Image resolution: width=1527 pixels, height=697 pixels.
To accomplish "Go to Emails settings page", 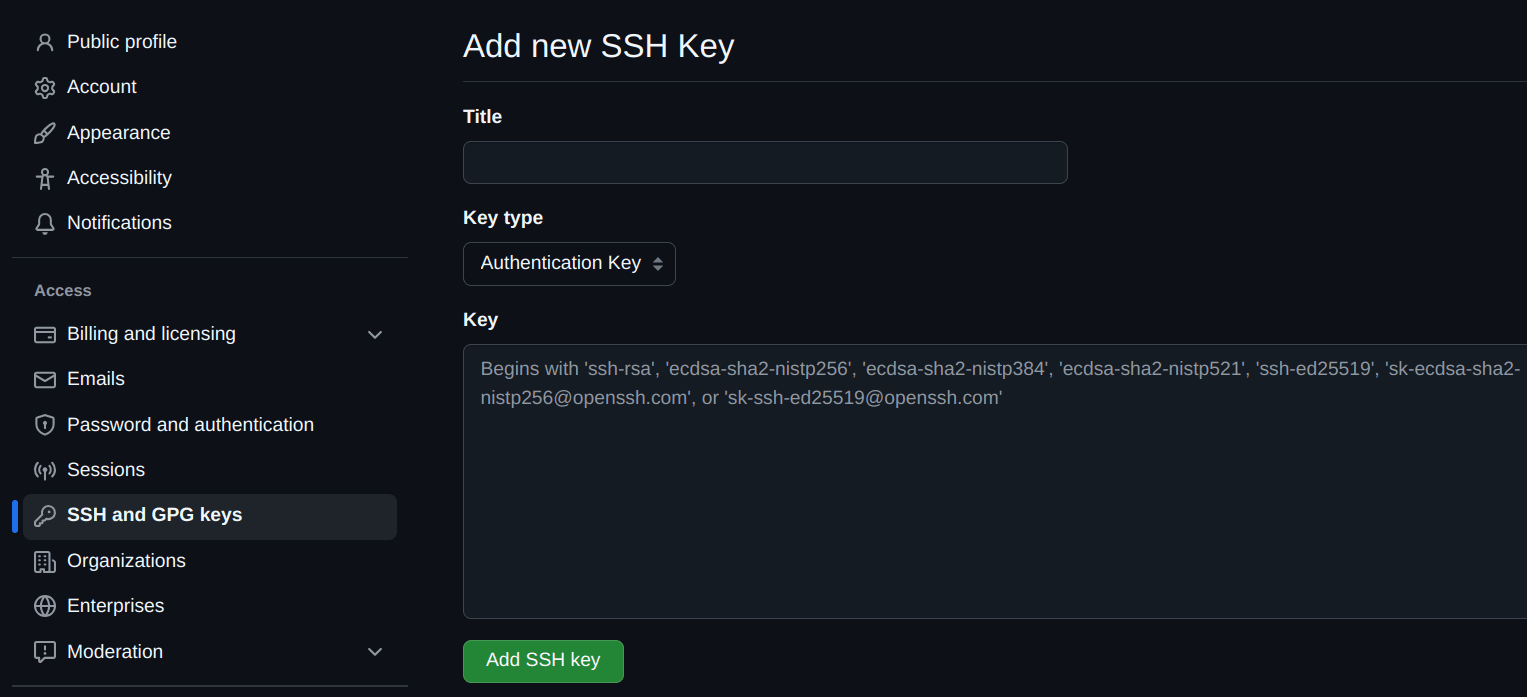I will [x=96, y=379].
